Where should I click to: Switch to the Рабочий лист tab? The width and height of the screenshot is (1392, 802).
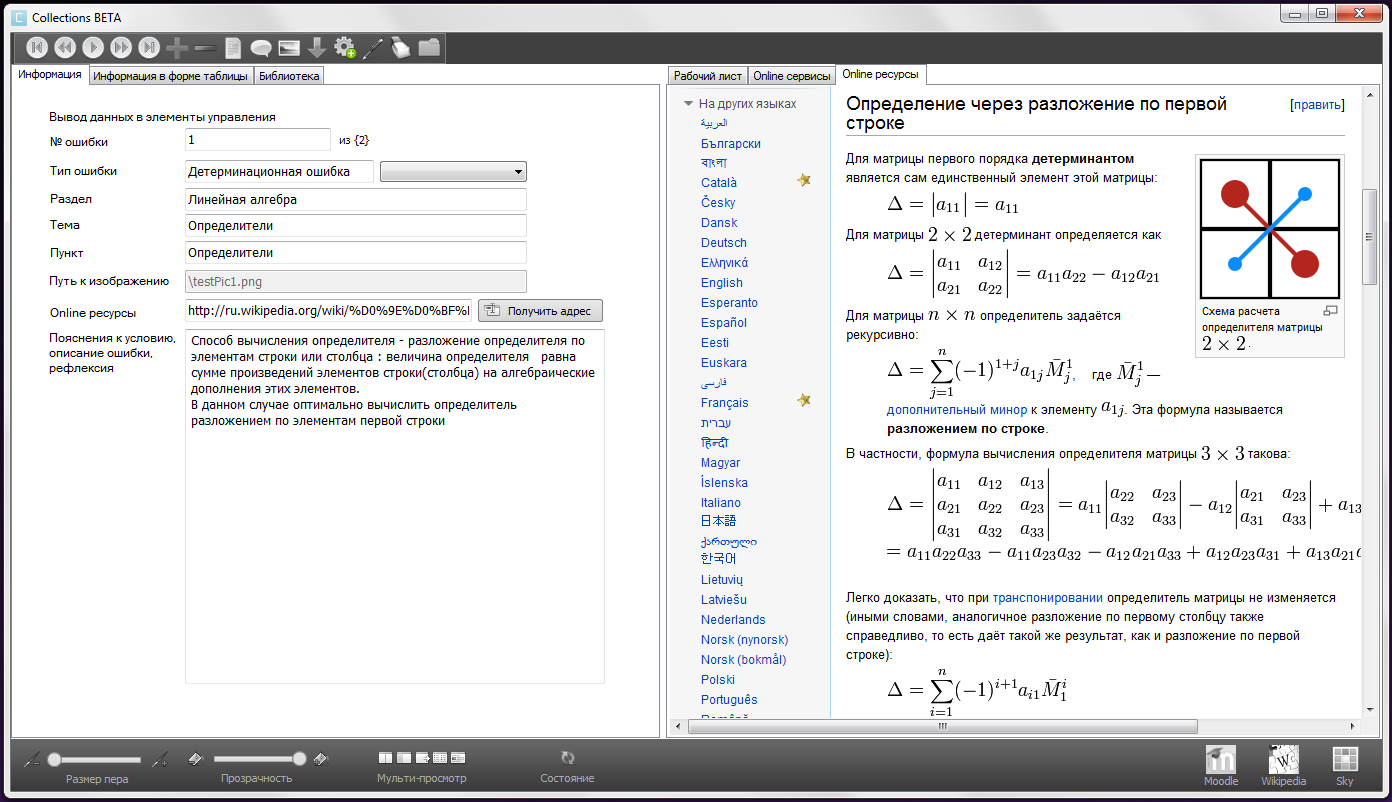tap(708, 76)
